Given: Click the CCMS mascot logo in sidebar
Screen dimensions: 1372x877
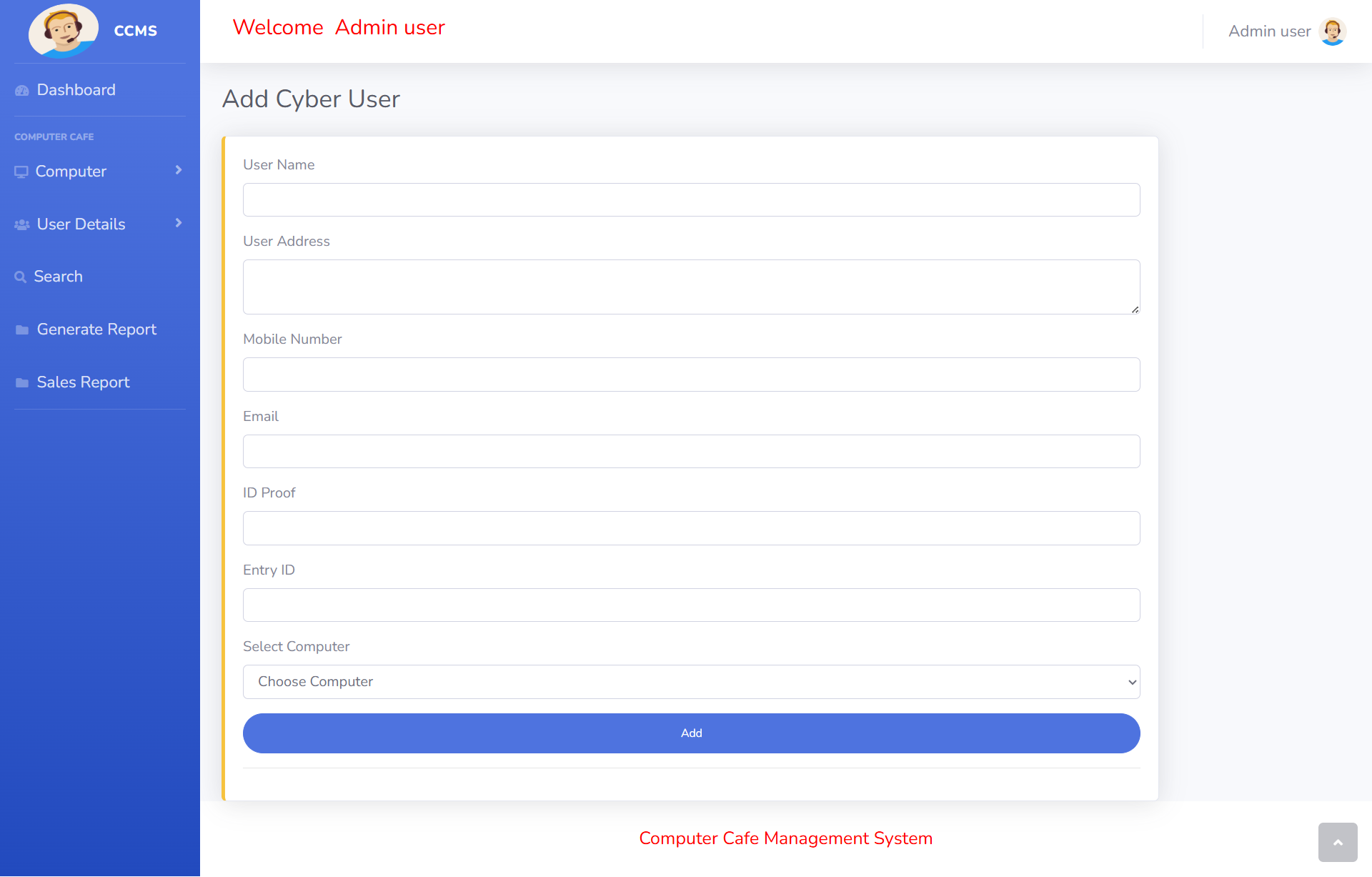Looking at the screenshot, I should 64,31.
